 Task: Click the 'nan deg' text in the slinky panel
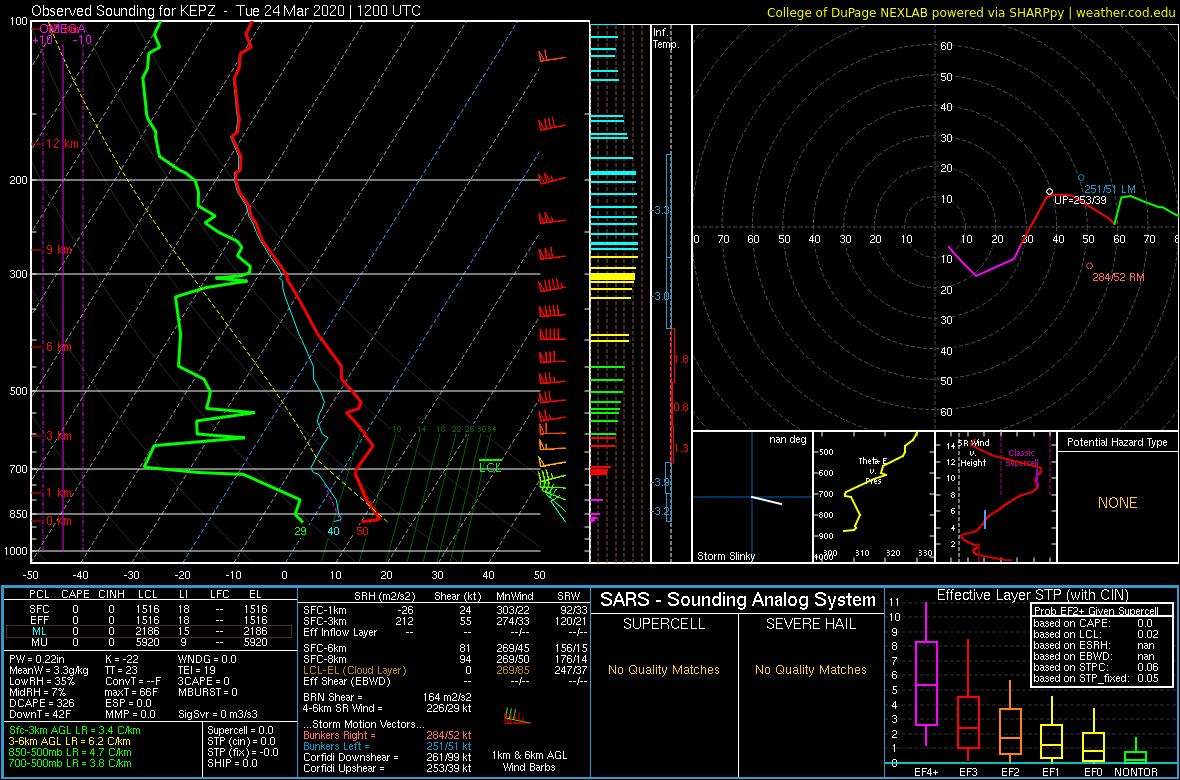pyautogui.click(x=786, y=439)
